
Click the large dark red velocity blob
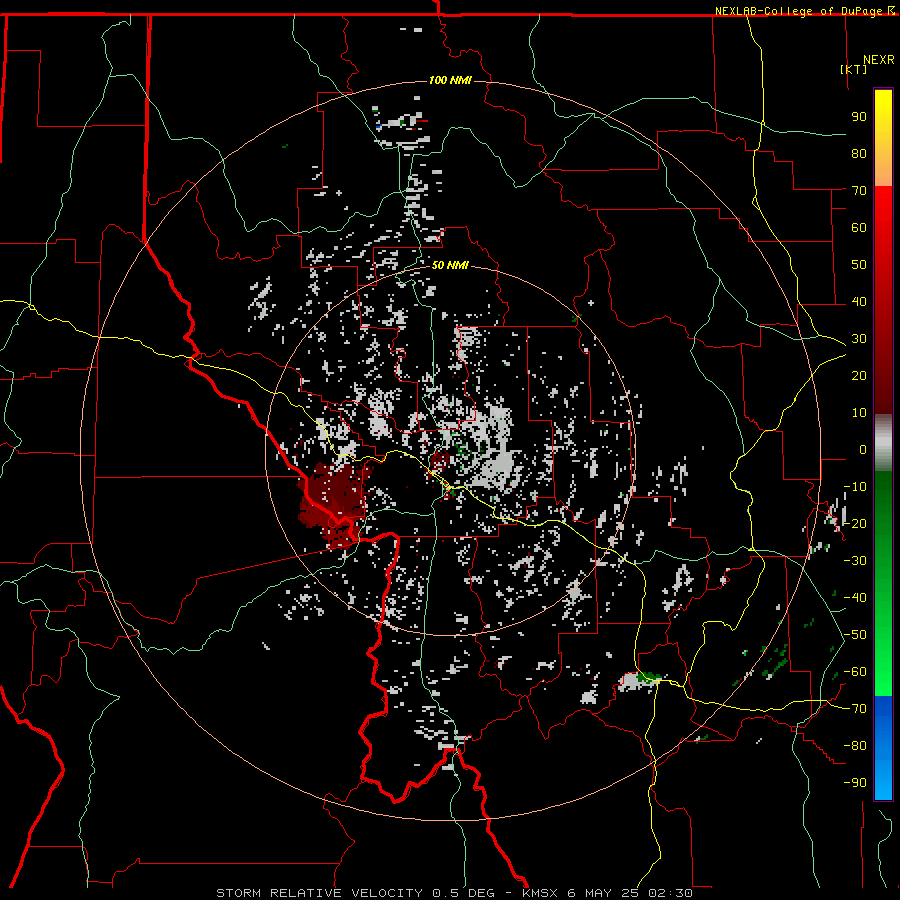pyautogui.click(x=333, y=505)
